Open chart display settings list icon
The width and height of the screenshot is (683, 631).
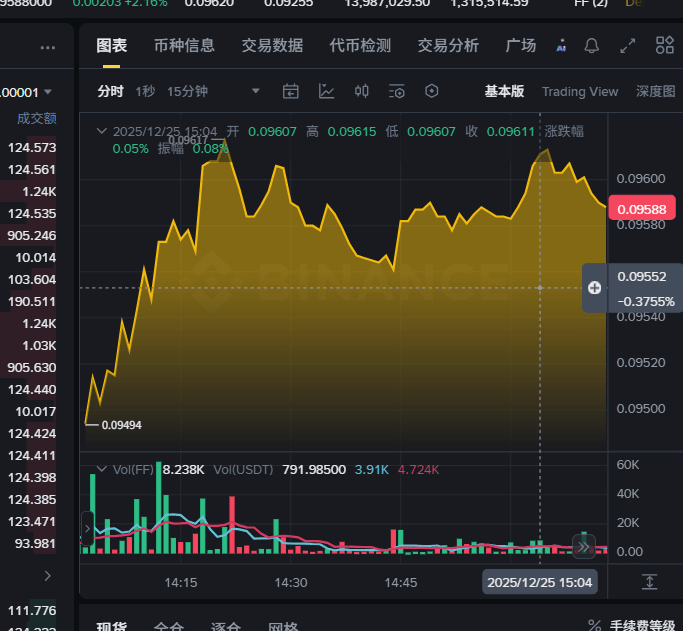[396, 91]
